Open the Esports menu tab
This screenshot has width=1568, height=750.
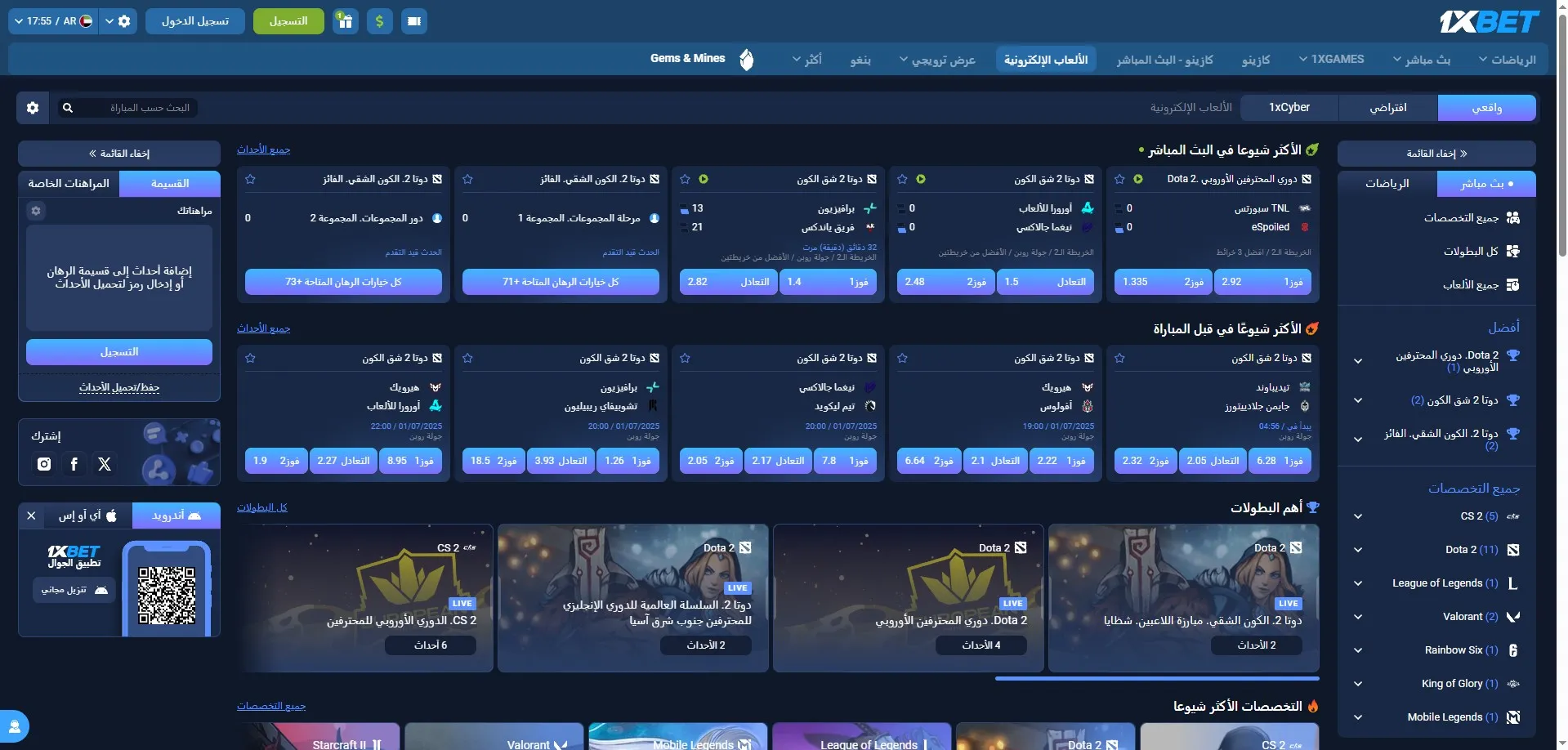[x=1046, y=59]
